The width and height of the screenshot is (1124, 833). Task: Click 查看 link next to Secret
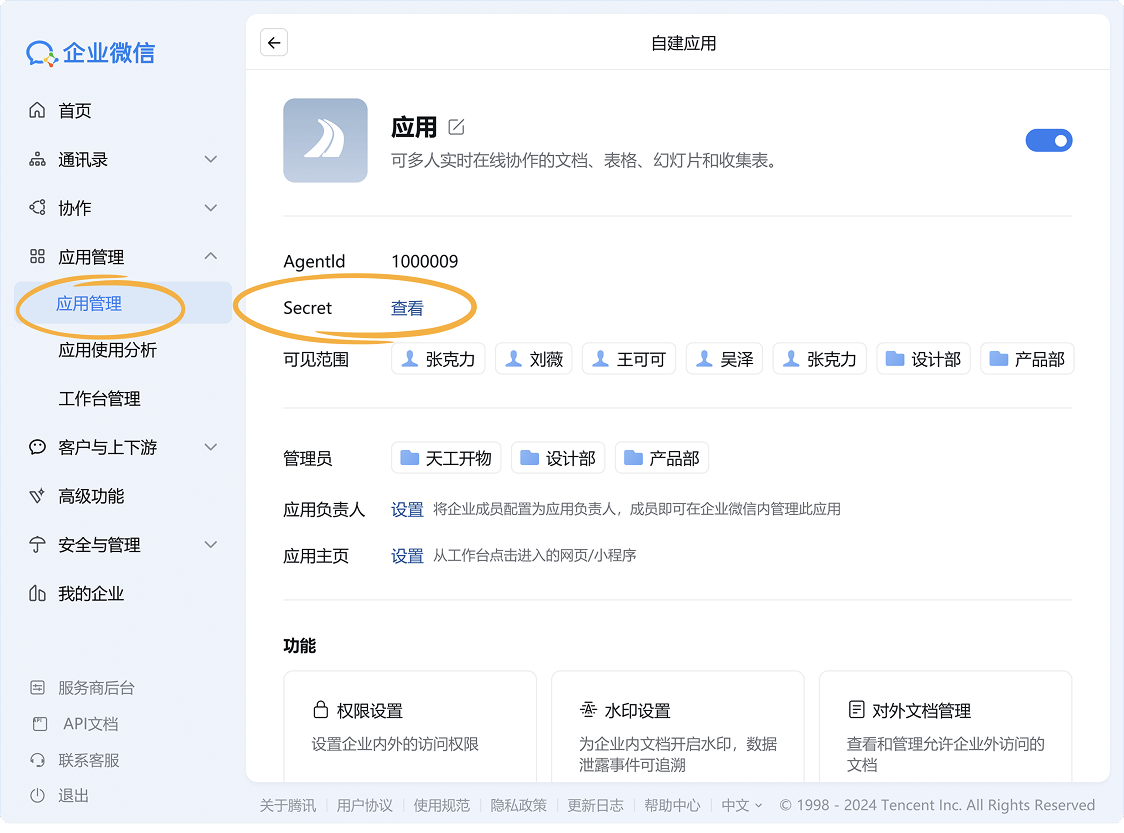[407, 308]
